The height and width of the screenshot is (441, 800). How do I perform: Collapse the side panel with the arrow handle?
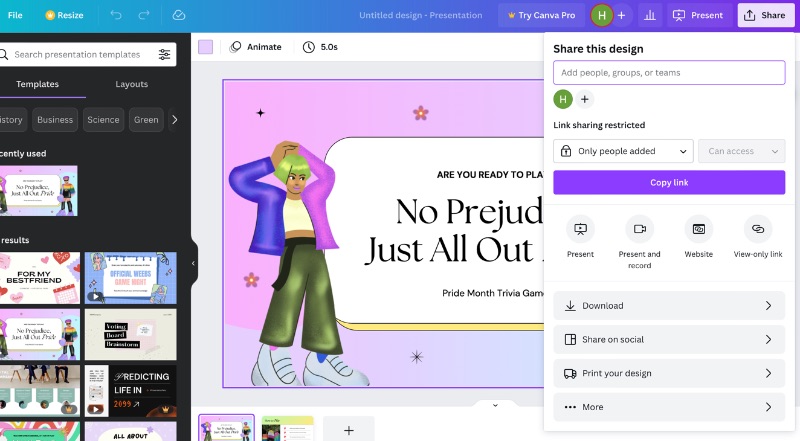point(193,263)
